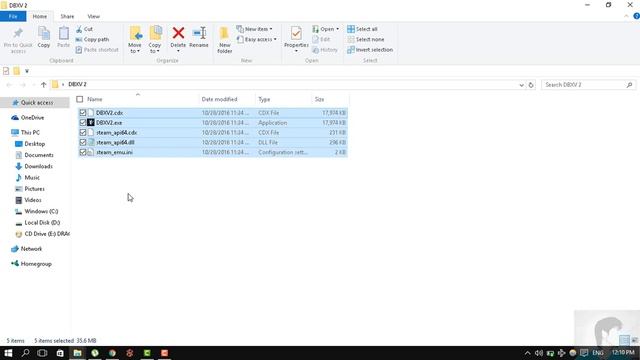The height and width of the screenshot is (360, 640).
Task: Open Windows (C:) drive
Action: point(41,211)
